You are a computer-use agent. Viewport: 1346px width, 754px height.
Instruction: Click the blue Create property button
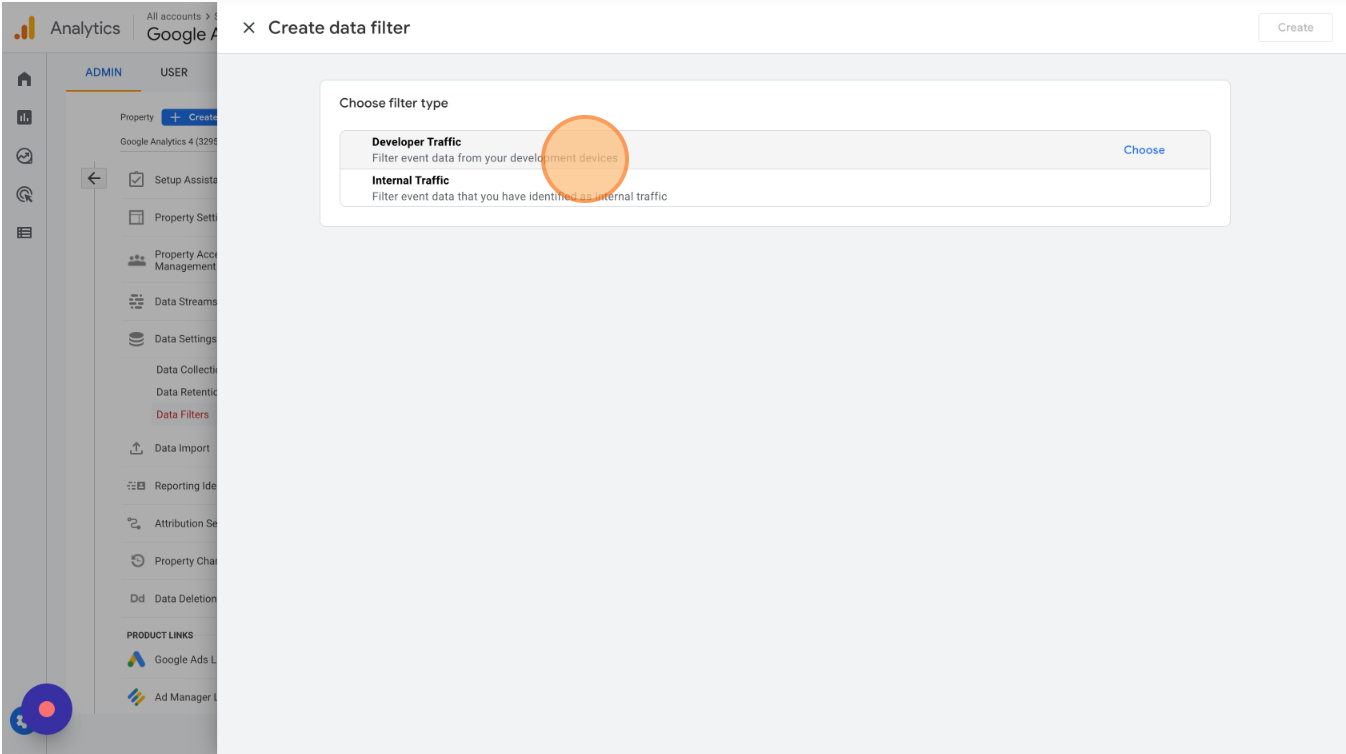tap(190, 117)
